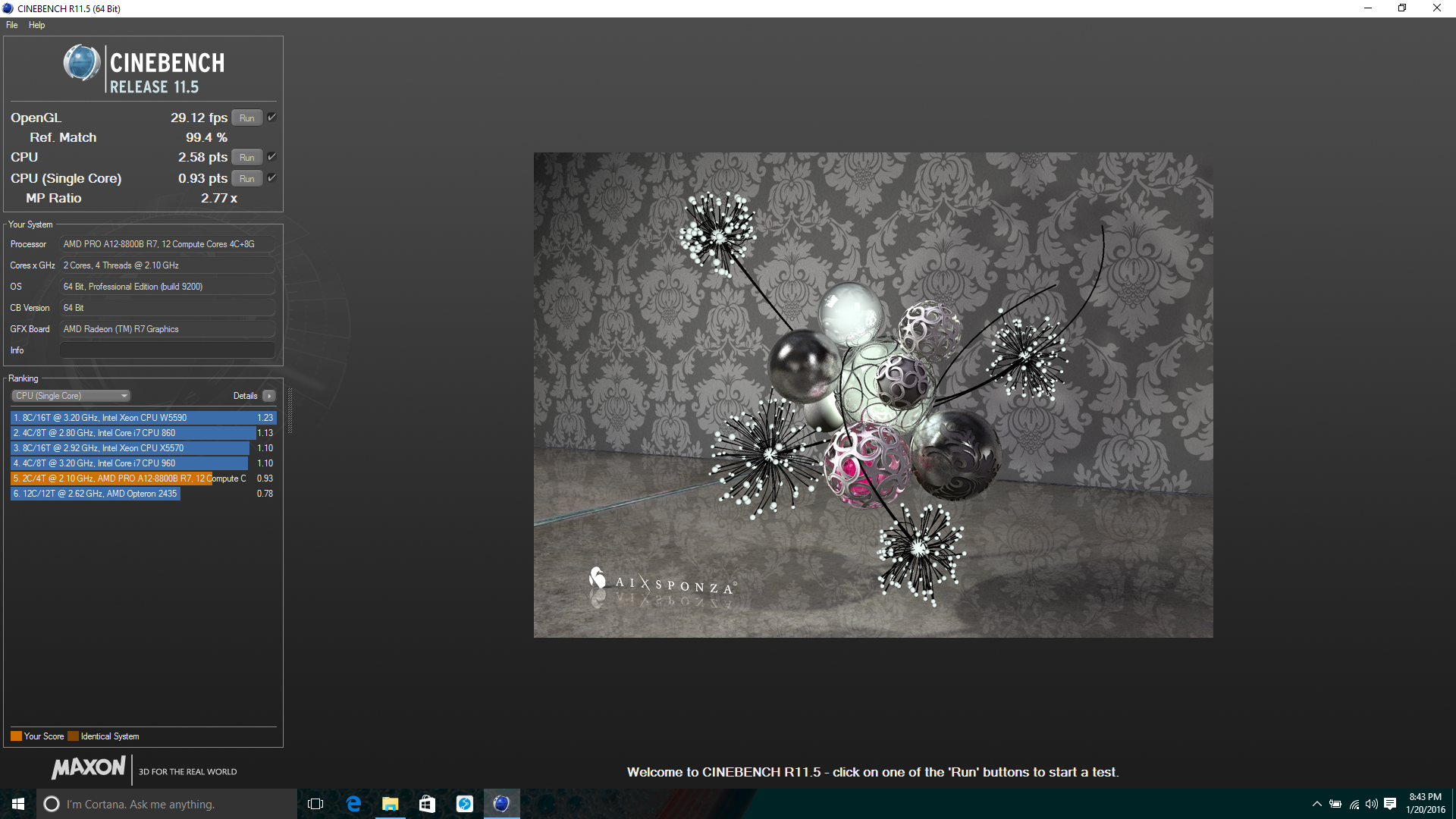
Task: Open Task View on the taskbar
Action: tap(315, 804)
